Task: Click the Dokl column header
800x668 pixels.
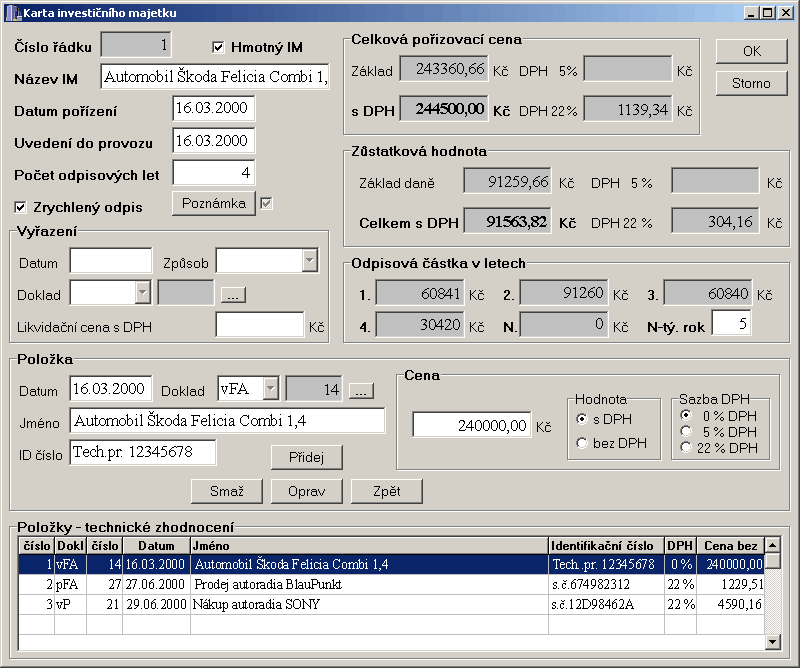Action: pyautogui.click(x=70, y=546)
